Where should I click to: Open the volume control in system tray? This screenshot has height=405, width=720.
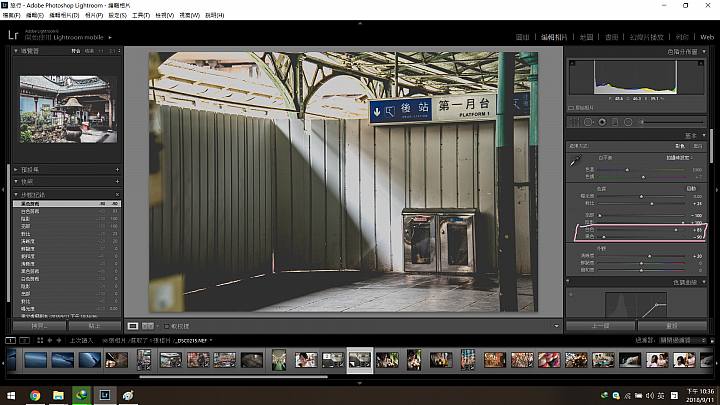click(x=650, y=395)
